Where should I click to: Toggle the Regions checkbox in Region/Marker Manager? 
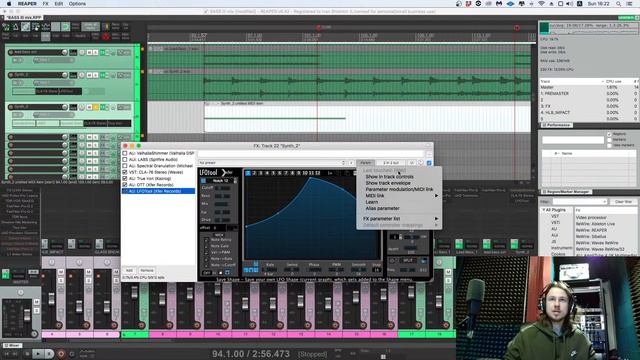click(609, 134)
